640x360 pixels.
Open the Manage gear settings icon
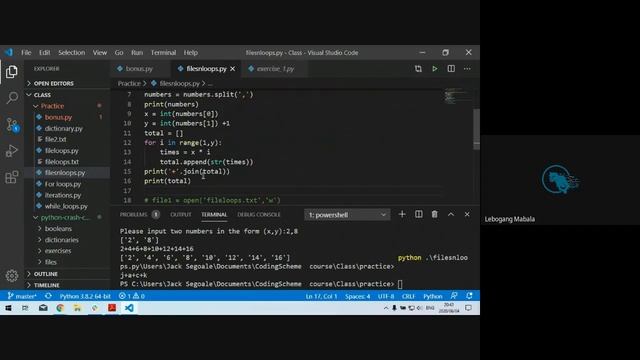pyautogui.click(x=12, y=276)
